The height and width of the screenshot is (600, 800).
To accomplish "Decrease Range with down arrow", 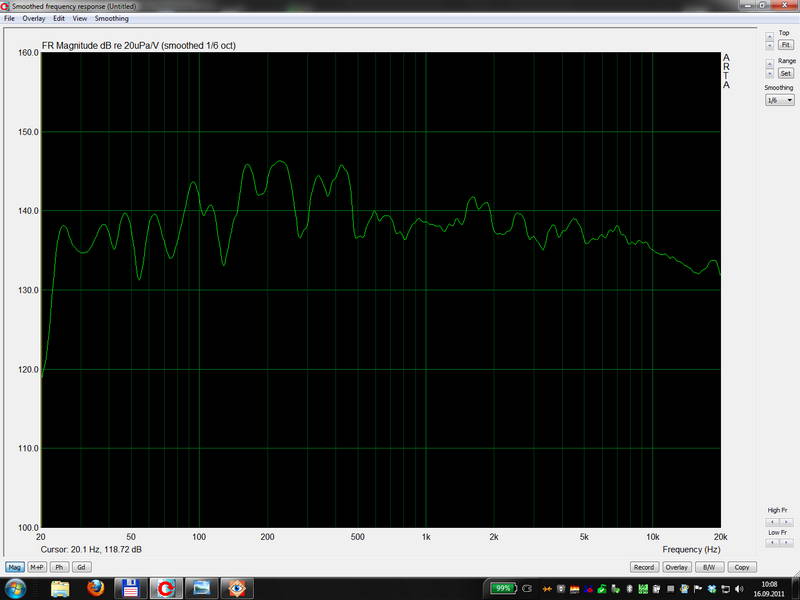I will pyautogui.click(x=770, y=73).
